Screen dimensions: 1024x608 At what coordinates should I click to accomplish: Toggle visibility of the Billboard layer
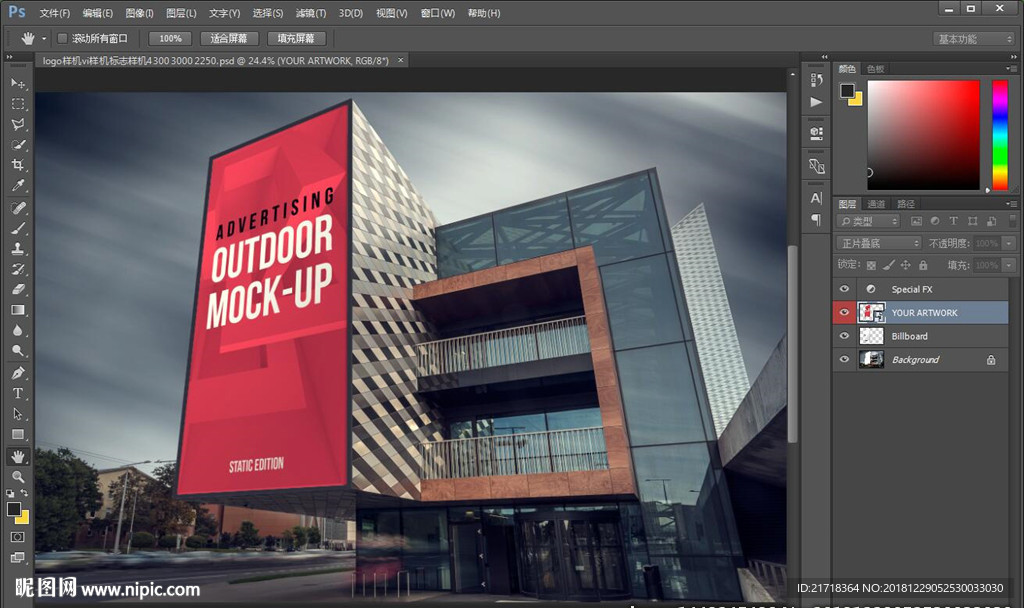(844, 336)
